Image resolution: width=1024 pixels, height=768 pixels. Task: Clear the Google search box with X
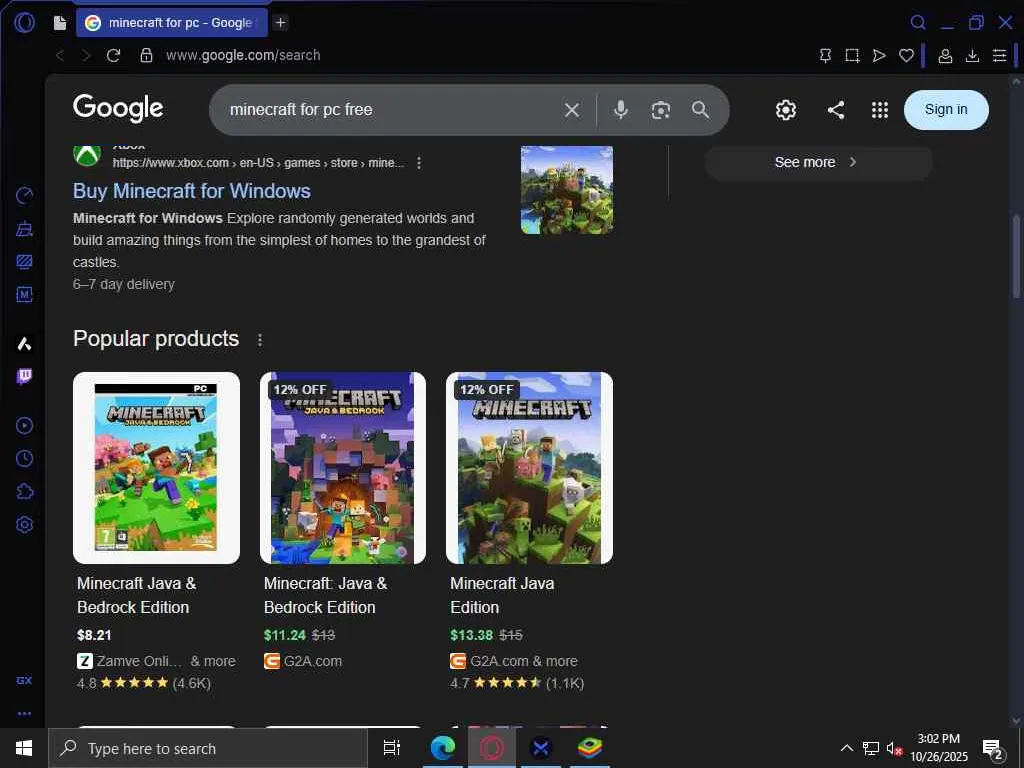pos(571,110)
